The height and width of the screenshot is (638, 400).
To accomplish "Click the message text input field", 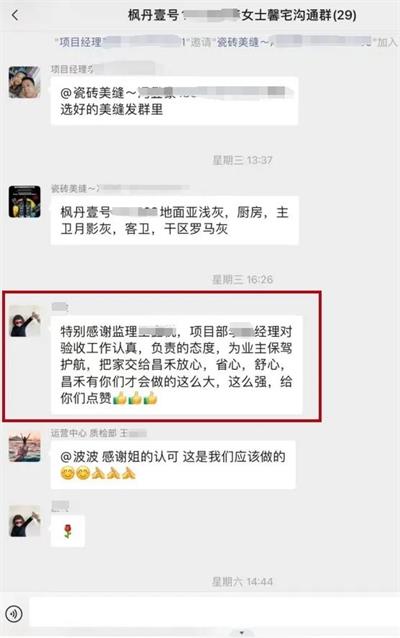I will 214,613.
